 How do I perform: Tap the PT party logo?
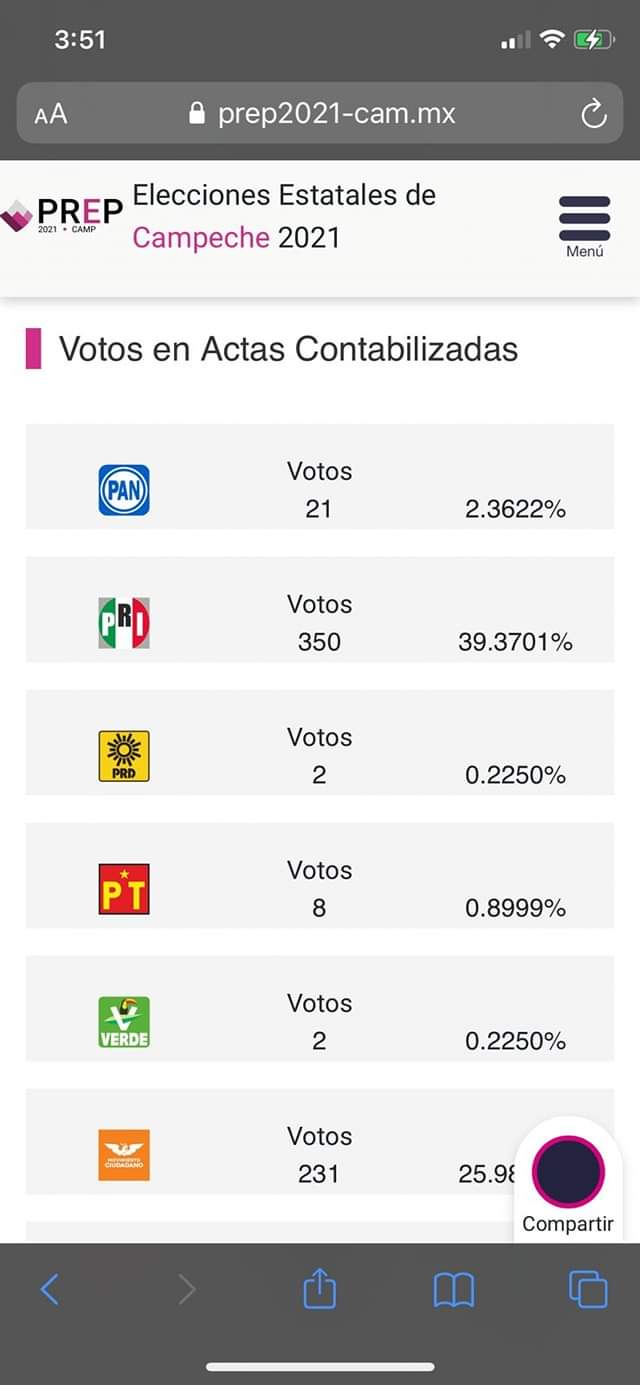coord(124,889)
